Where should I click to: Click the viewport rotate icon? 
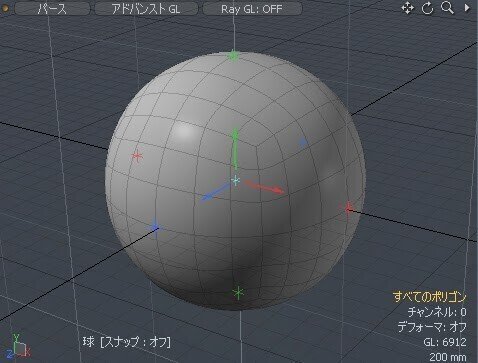point(427,8)
